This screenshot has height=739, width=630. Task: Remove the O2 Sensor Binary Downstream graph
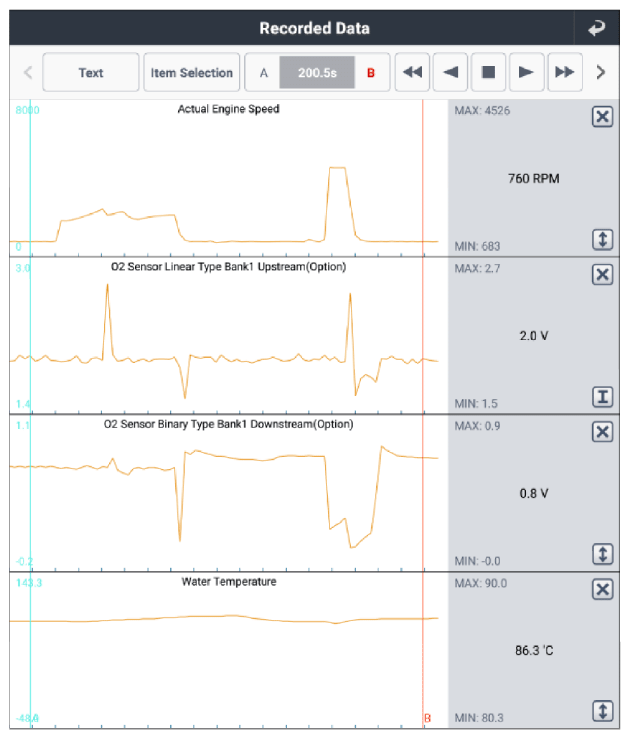coord(602,432)
